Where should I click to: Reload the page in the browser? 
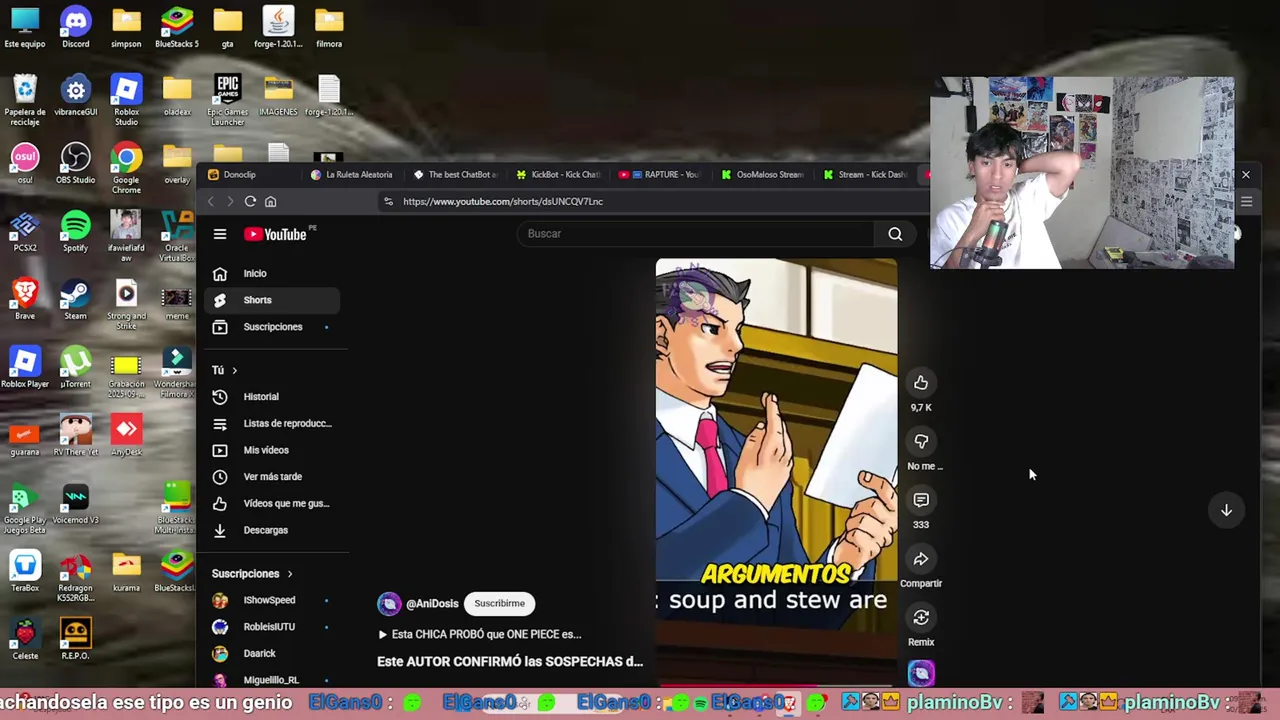coord(250,201)
